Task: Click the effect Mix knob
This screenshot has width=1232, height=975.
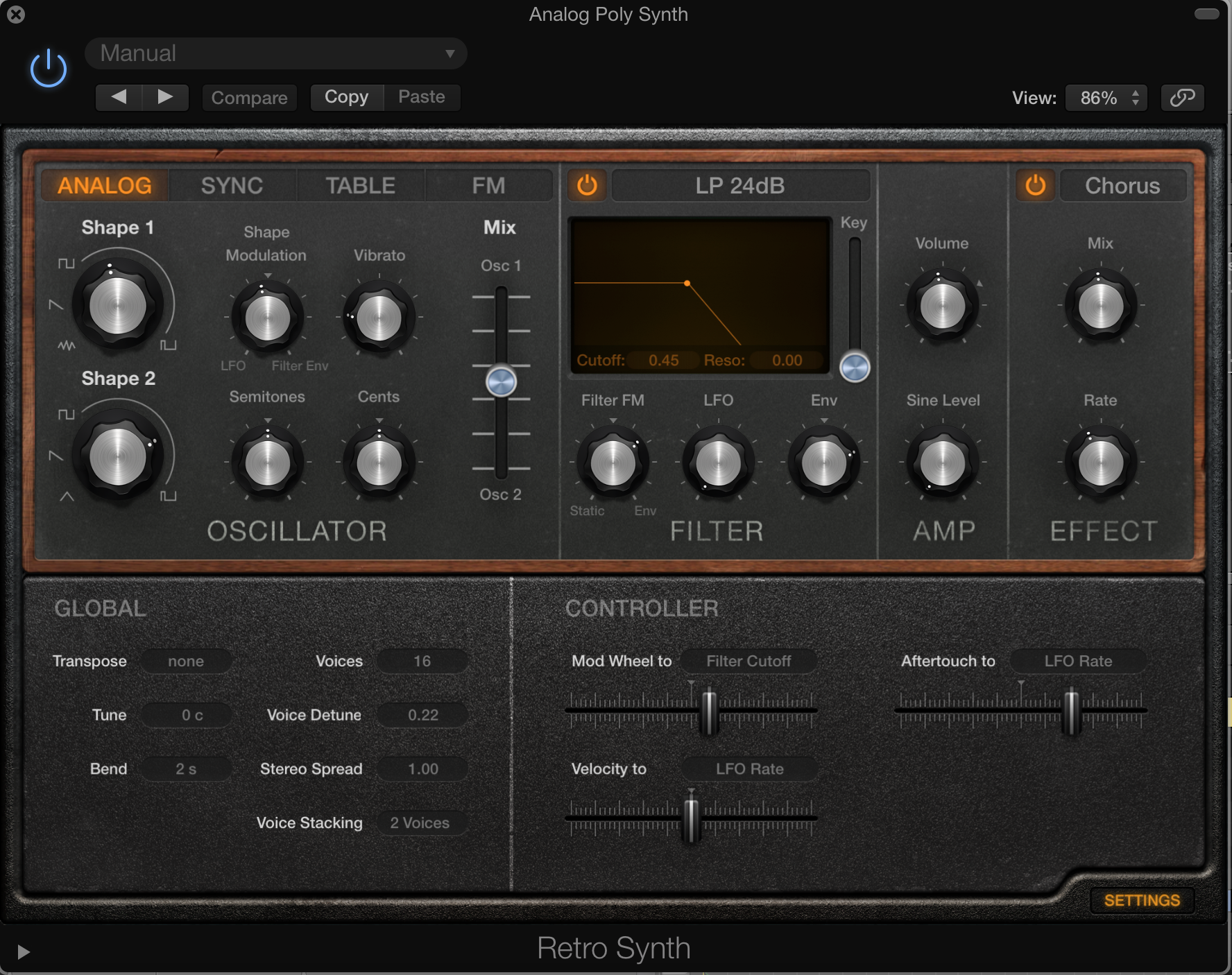Action: pos(1100,305)
